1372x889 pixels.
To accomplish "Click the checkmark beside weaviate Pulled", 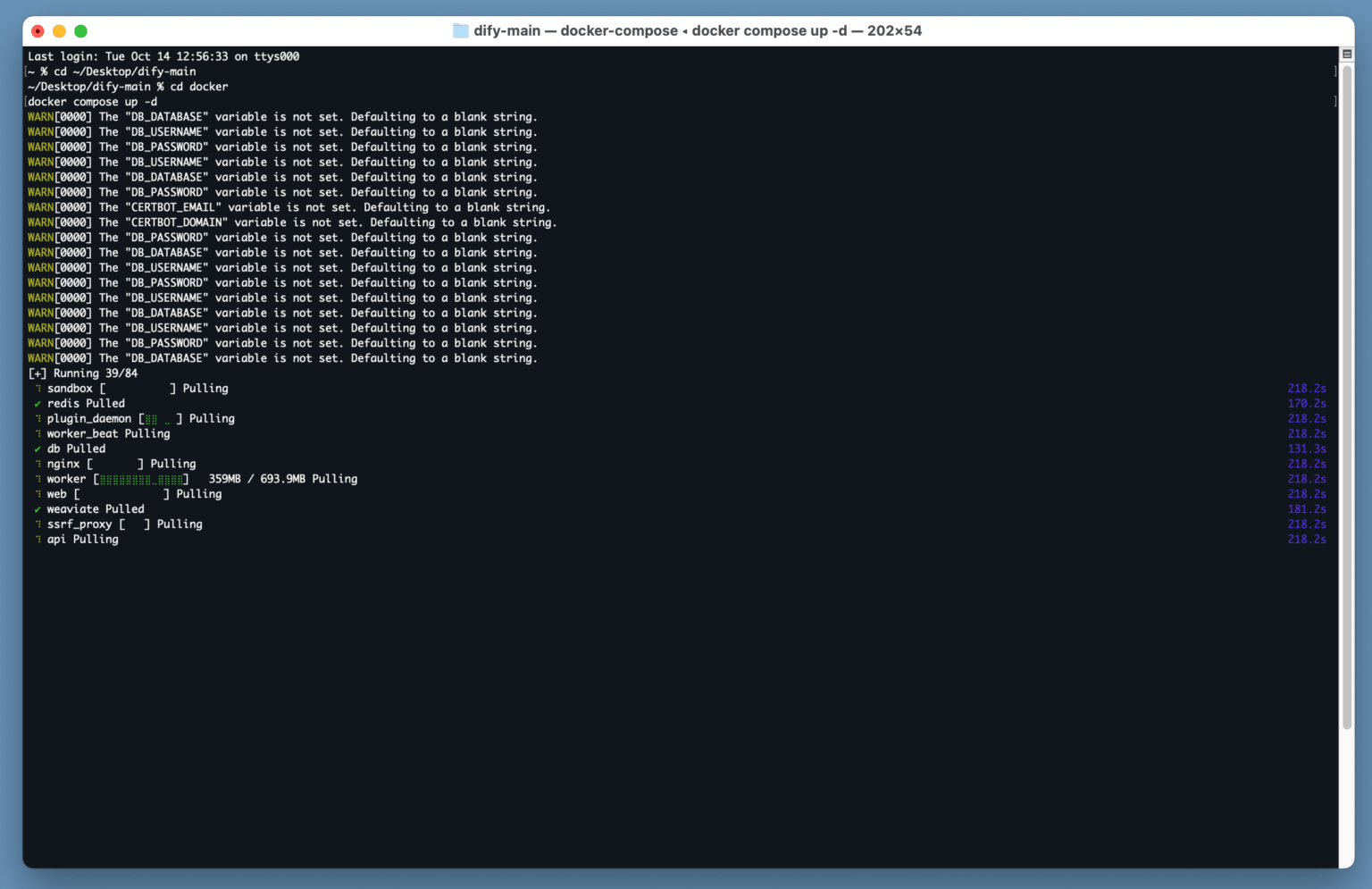I will click(38, 509).
